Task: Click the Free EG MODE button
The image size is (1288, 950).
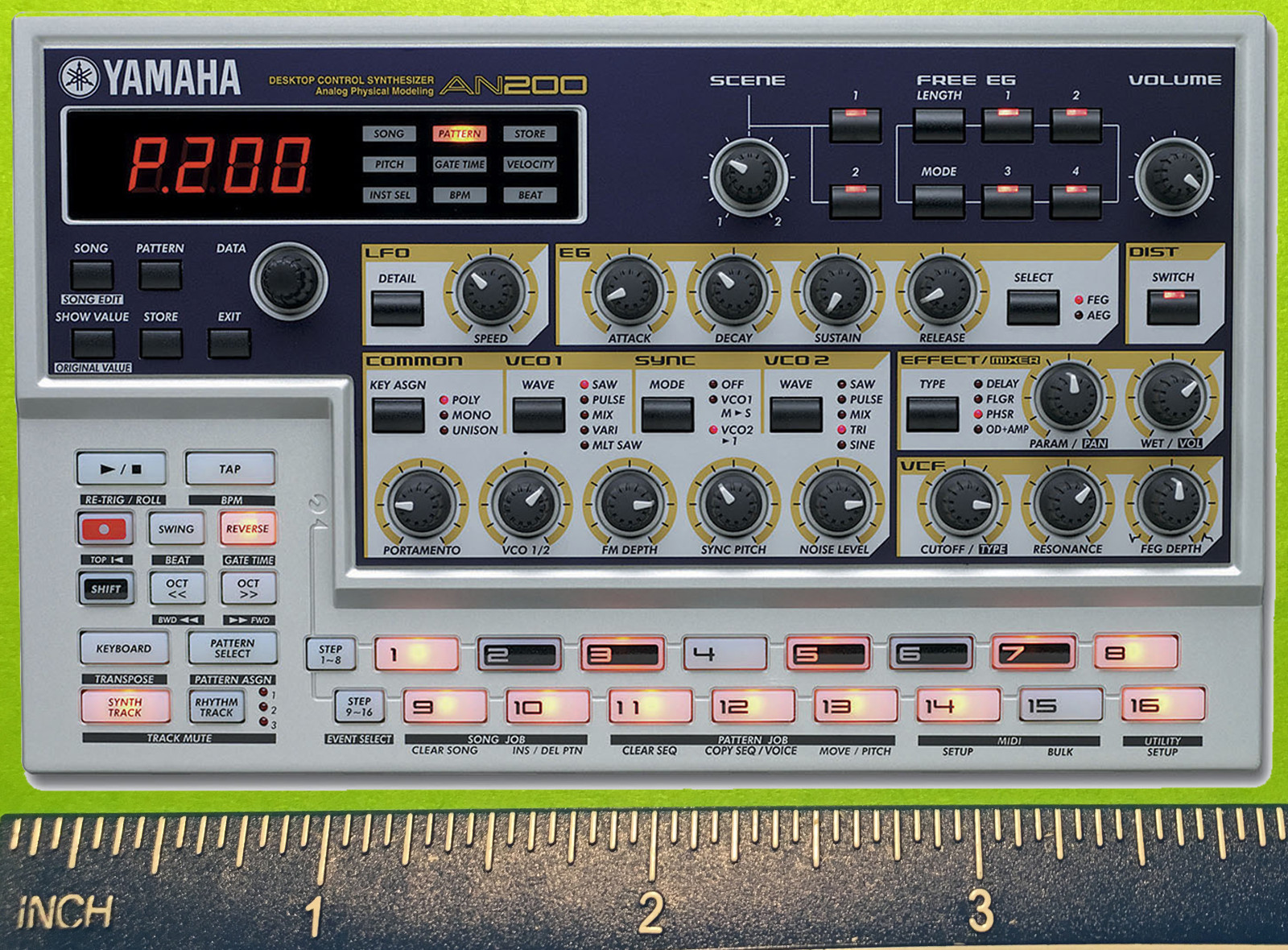Action: pos(939,201)
